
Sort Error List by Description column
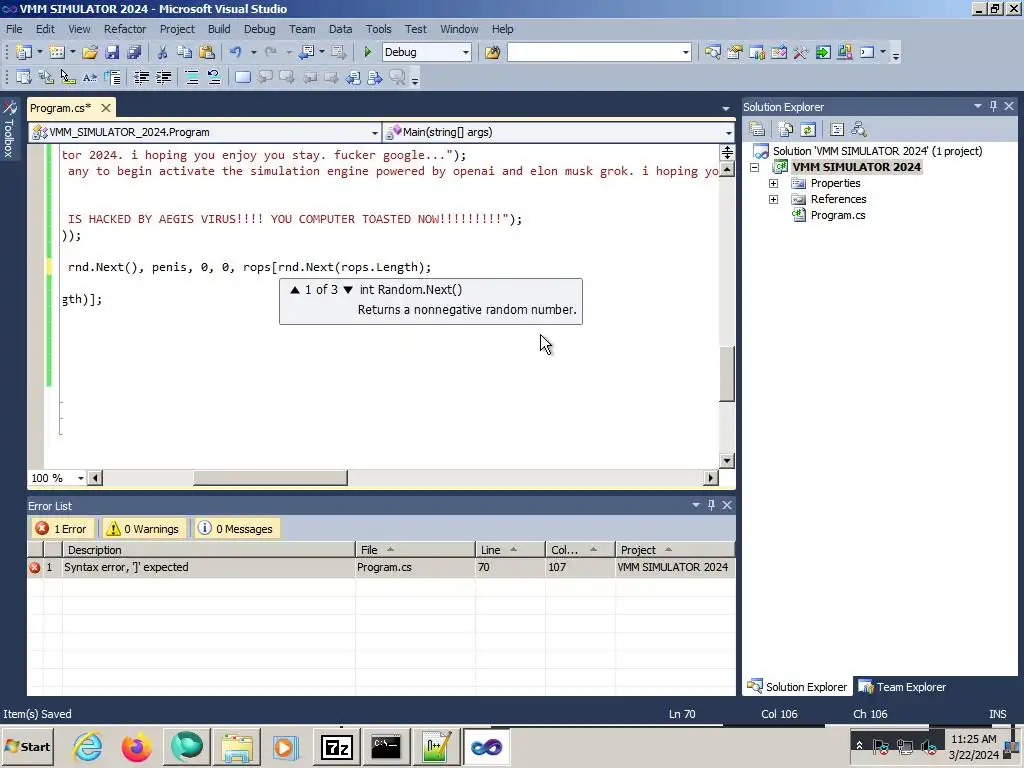pyautogui.click(x=208, y=550)
